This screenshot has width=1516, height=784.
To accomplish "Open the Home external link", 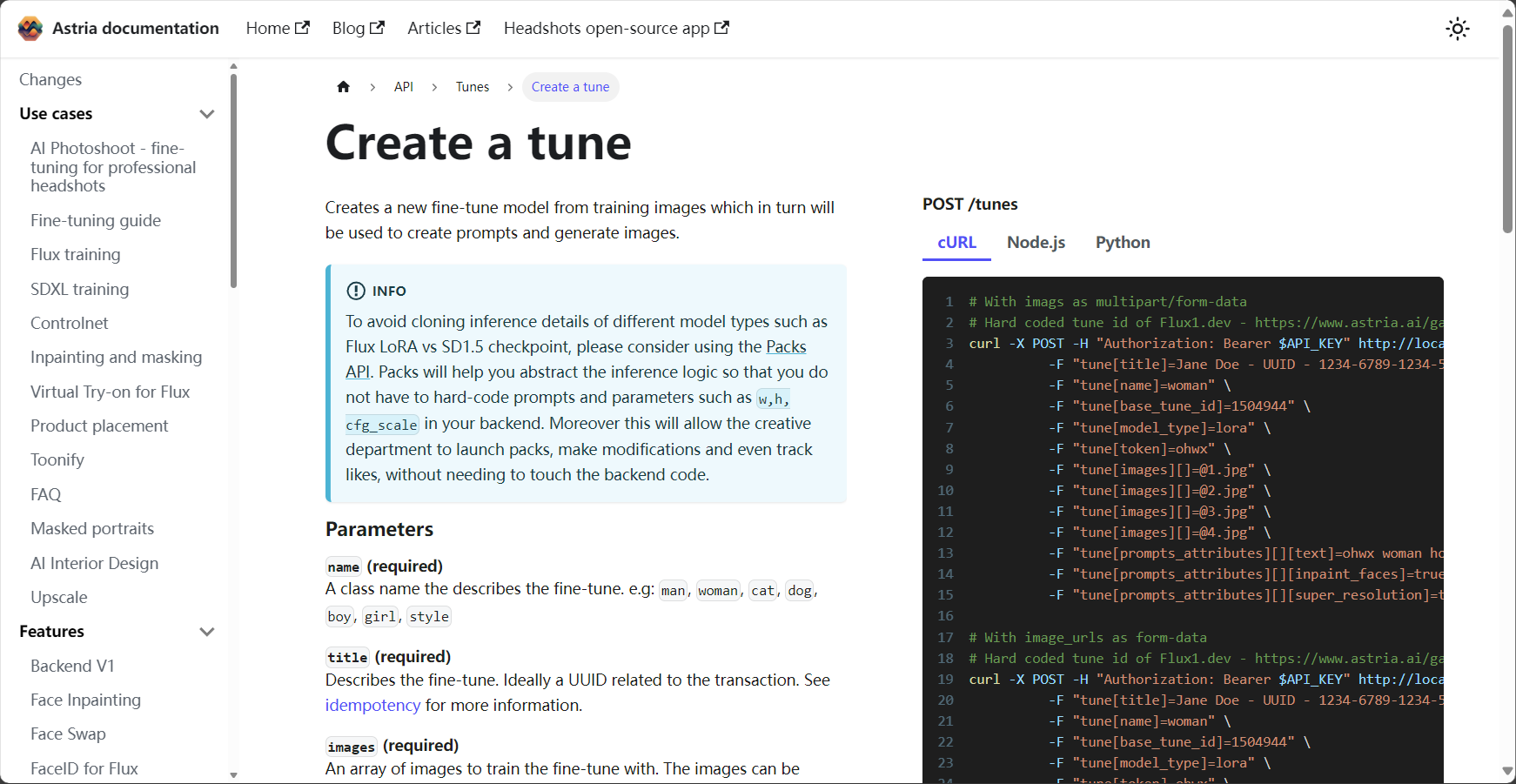I will pos(278,28).
